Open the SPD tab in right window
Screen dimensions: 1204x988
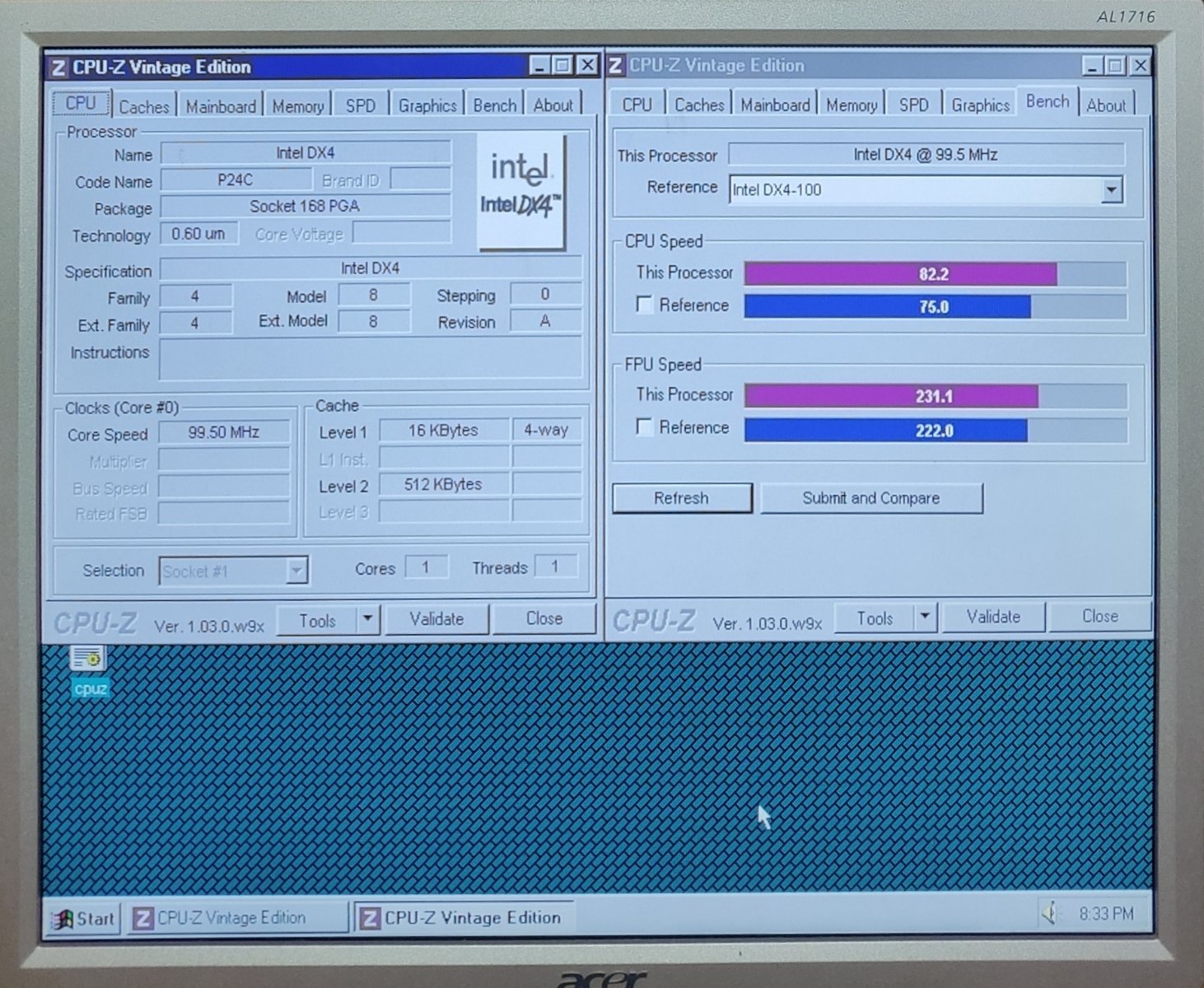click(913, 105)
